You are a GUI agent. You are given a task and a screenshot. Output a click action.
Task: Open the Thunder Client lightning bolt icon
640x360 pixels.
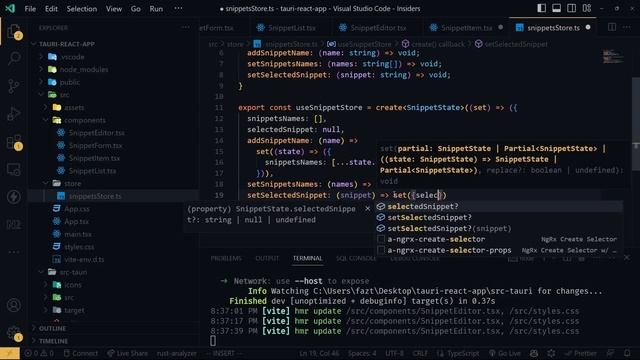tap(13, 197)
